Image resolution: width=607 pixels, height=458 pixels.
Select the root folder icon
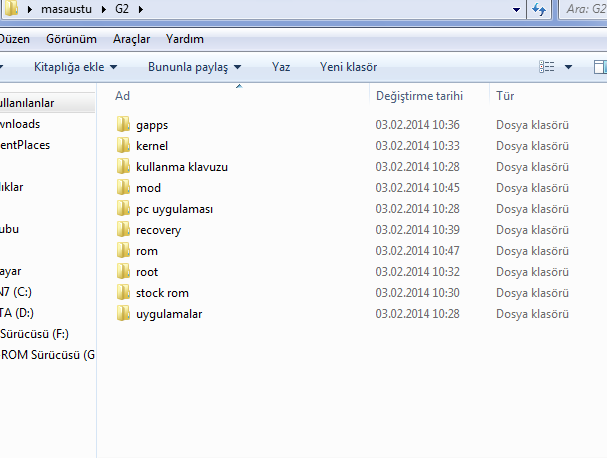(x=123, y=271)
